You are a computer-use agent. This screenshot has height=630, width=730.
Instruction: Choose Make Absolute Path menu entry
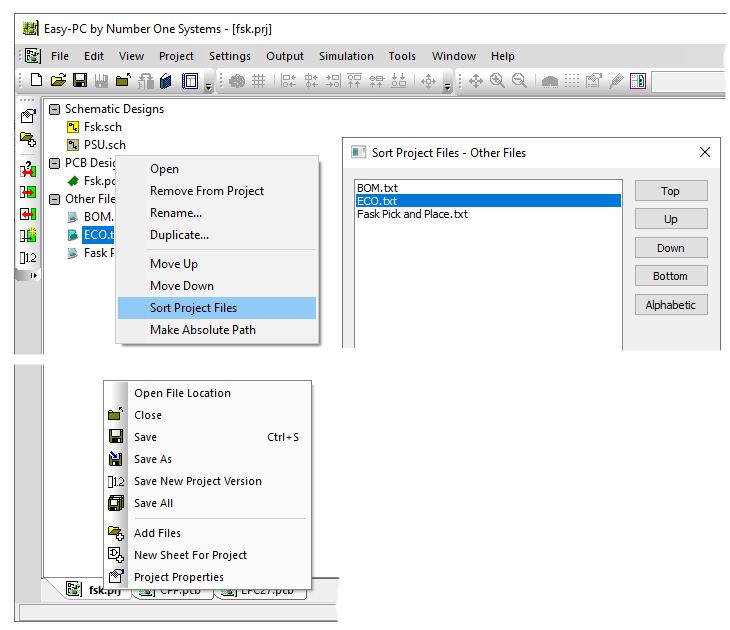point(217,330)
